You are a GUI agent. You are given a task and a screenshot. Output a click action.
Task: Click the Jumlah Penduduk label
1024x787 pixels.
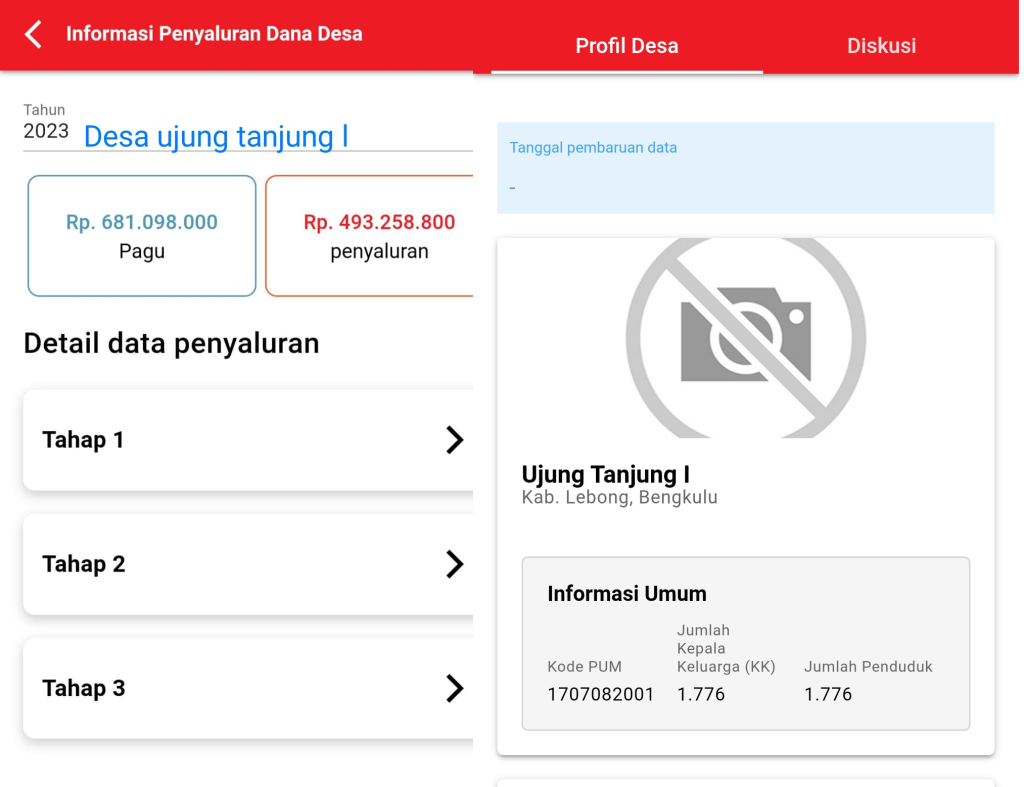(x=868, y=666)
